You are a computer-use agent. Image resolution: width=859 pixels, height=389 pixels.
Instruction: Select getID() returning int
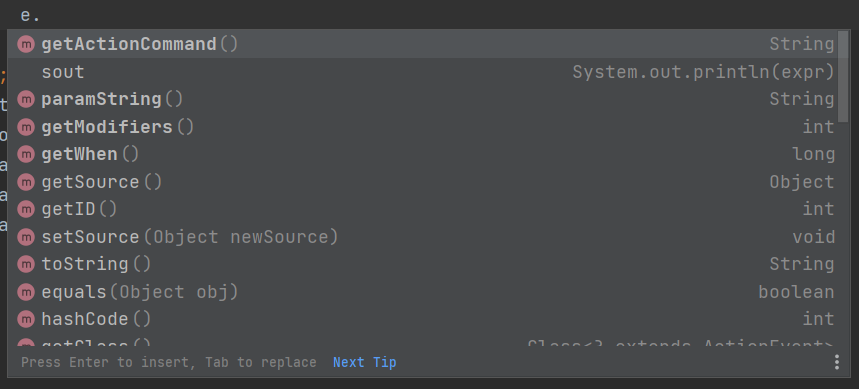[x=422, y=209]
